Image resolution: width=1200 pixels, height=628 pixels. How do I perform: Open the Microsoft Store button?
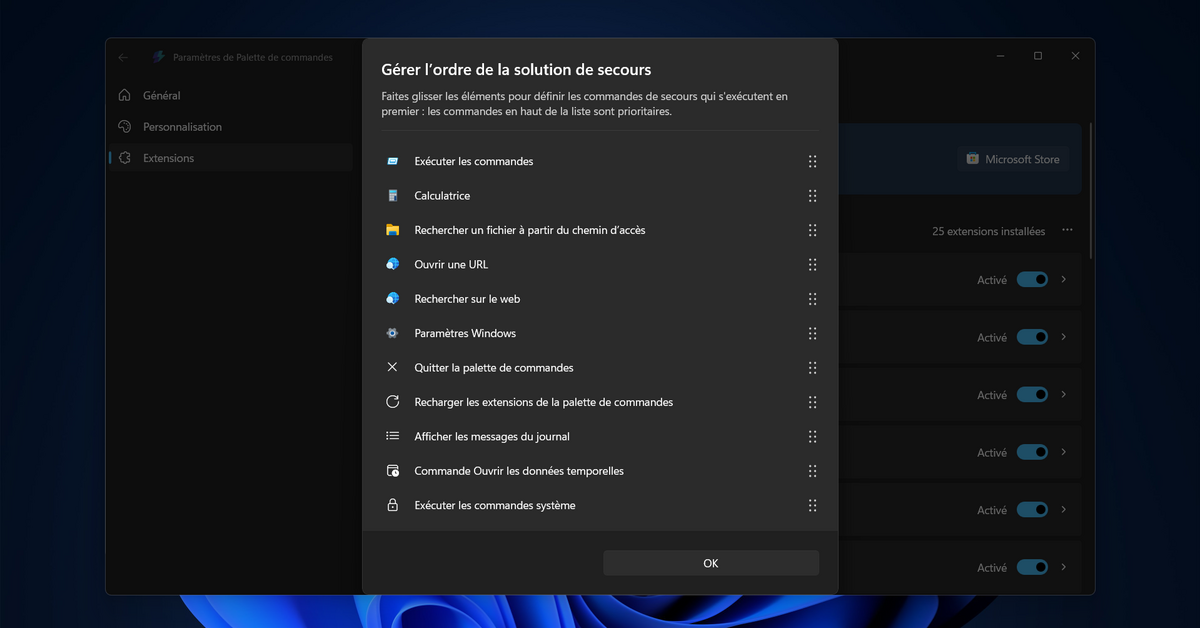(x=1013, y=159)
